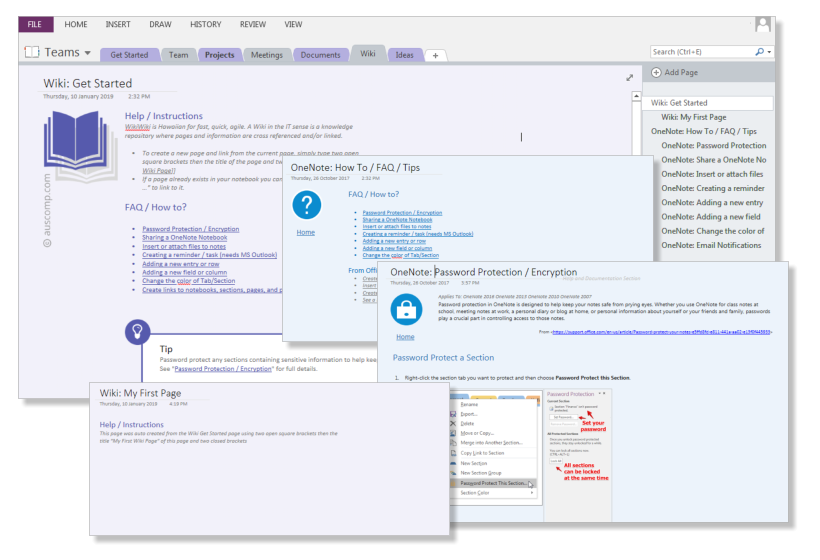Open the account avatar picture
This screenshot has height=560, width=820.
[x=763, y=24]
